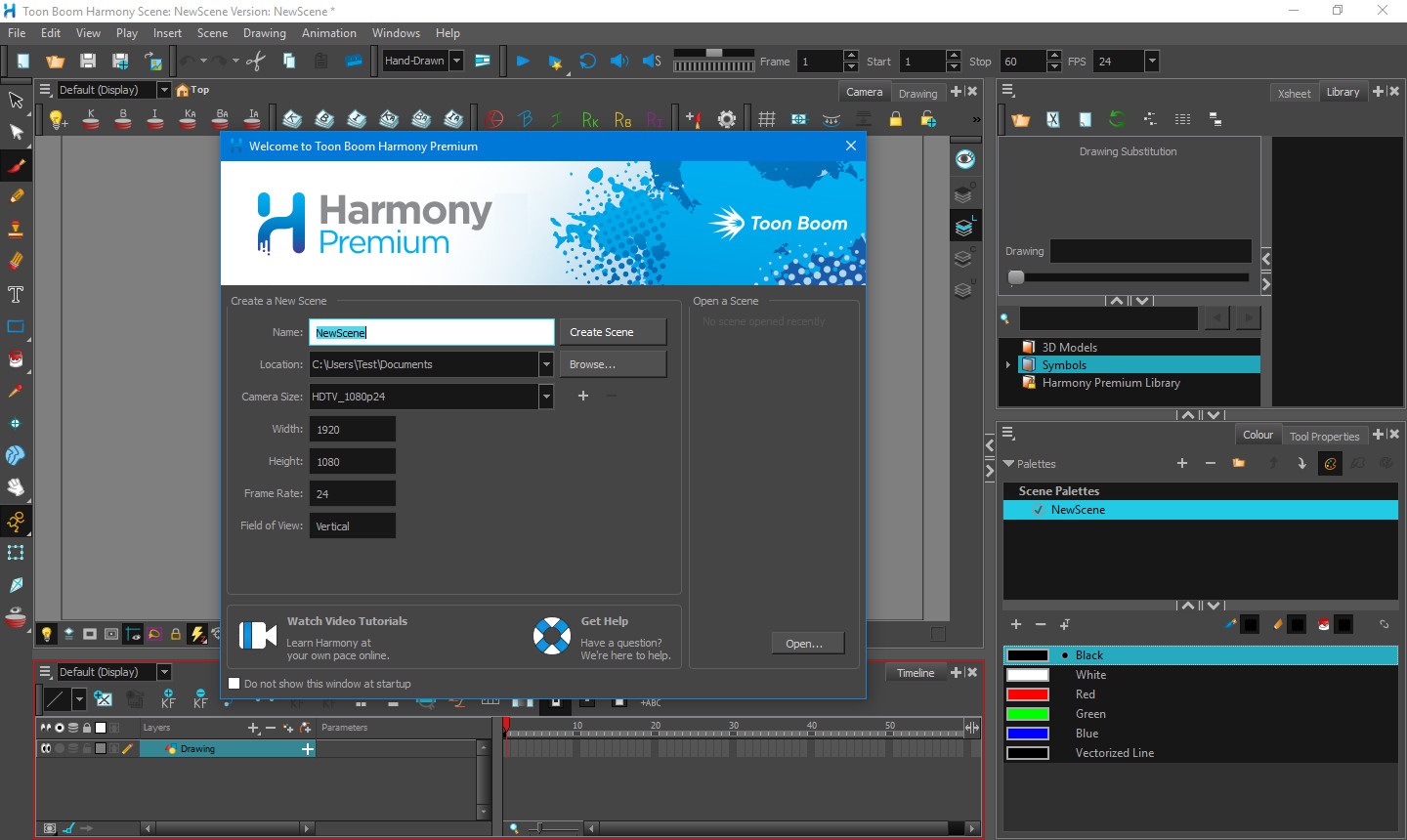Toggle visibility eyes of the Drawing layer
This screenshot has height=840, width=1407.
point(45,749)
